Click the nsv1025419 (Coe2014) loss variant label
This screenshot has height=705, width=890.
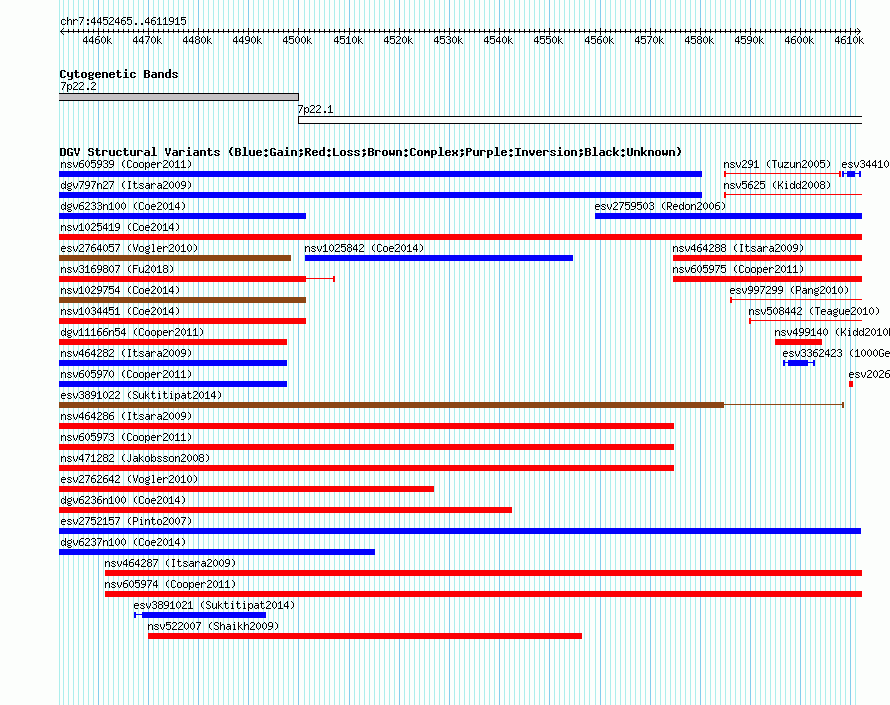point(120,227)
